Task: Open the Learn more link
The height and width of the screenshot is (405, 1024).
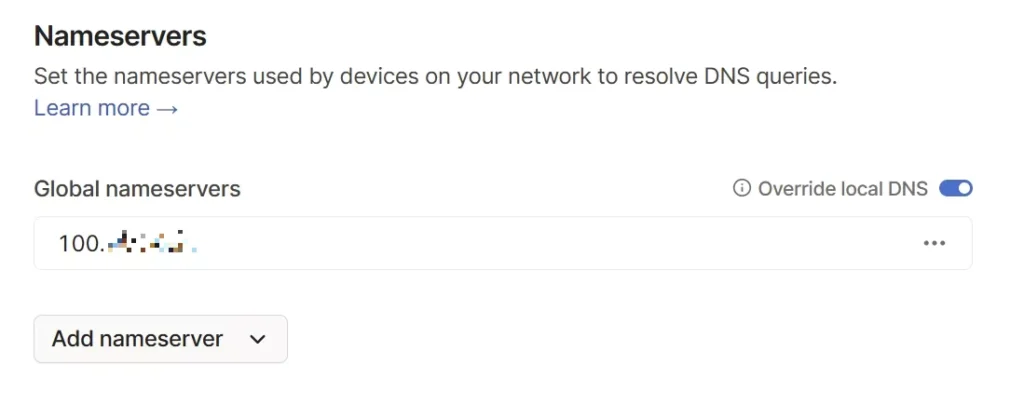Action: tap(106, 108)
